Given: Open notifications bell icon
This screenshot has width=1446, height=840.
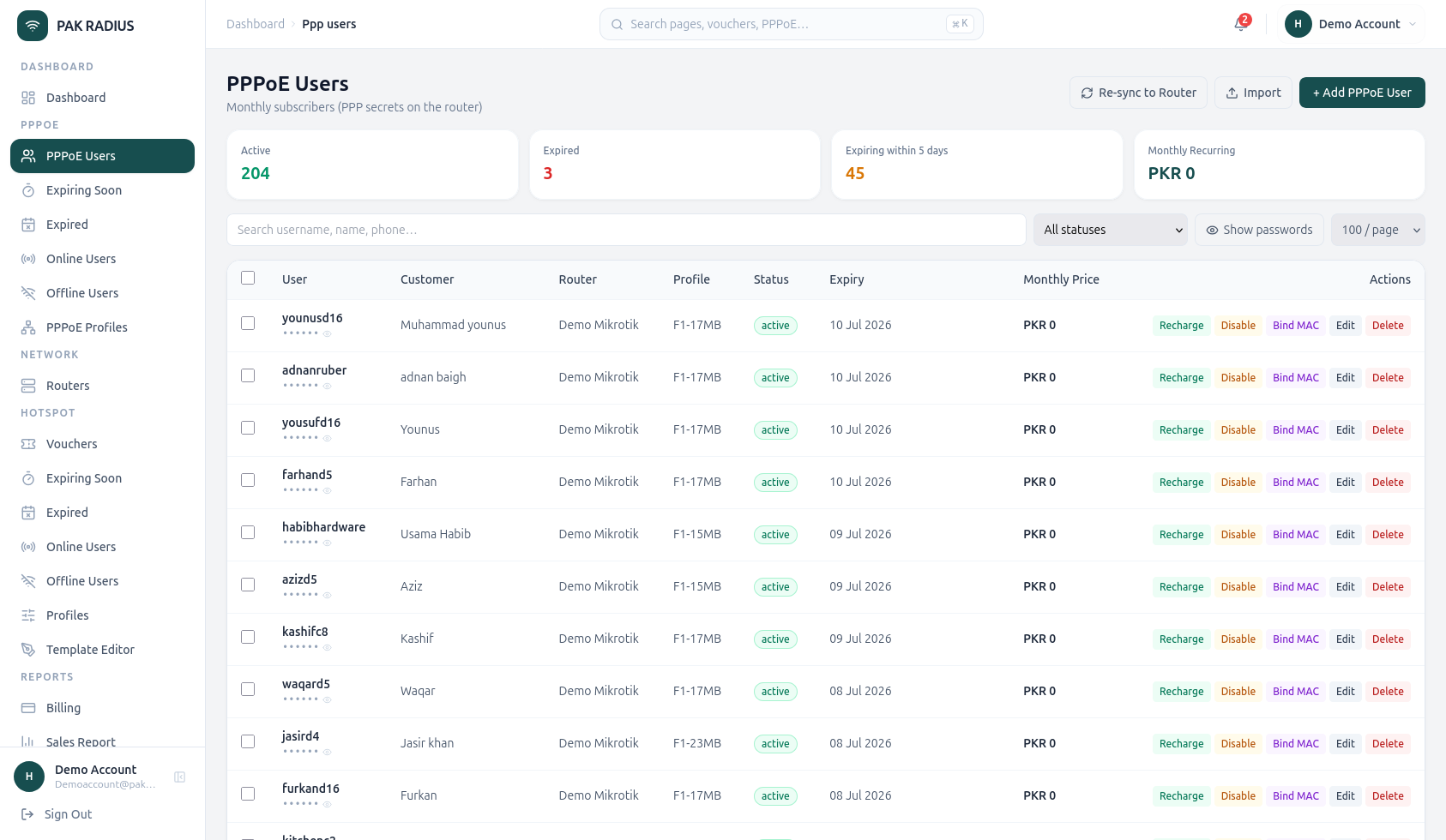Looking at the screenshot, I should (x=1240, y=24).
